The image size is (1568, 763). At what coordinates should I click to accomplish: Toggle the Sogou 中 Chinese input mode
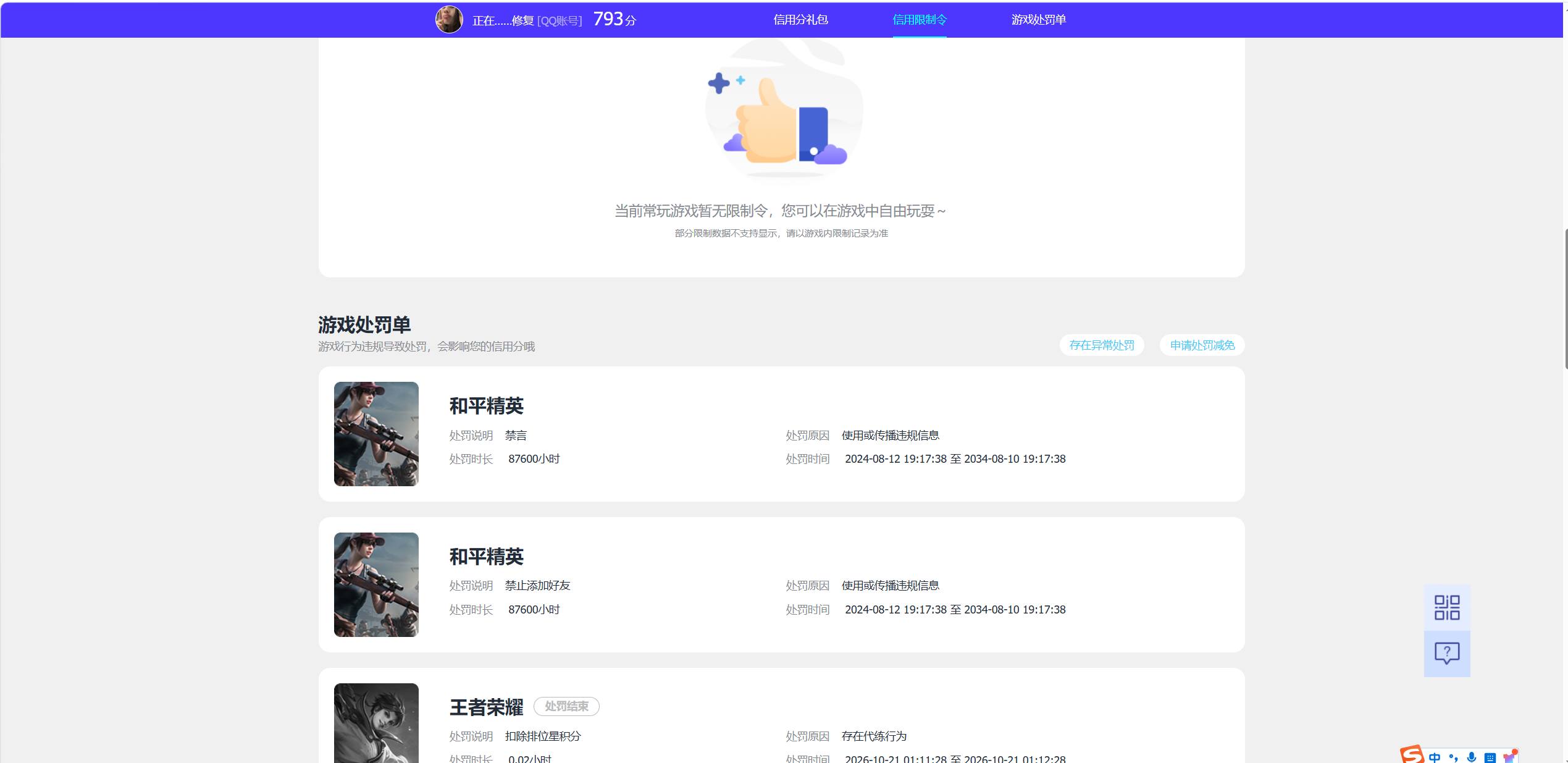coord(1434,757)
